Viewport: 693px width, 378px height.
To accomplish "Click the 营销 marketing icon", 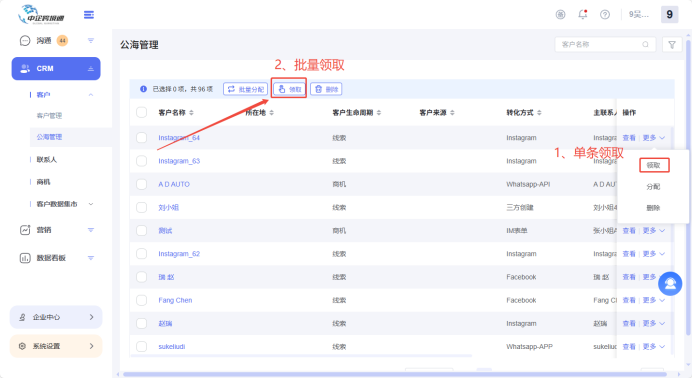I will click(x=25, y=230).
